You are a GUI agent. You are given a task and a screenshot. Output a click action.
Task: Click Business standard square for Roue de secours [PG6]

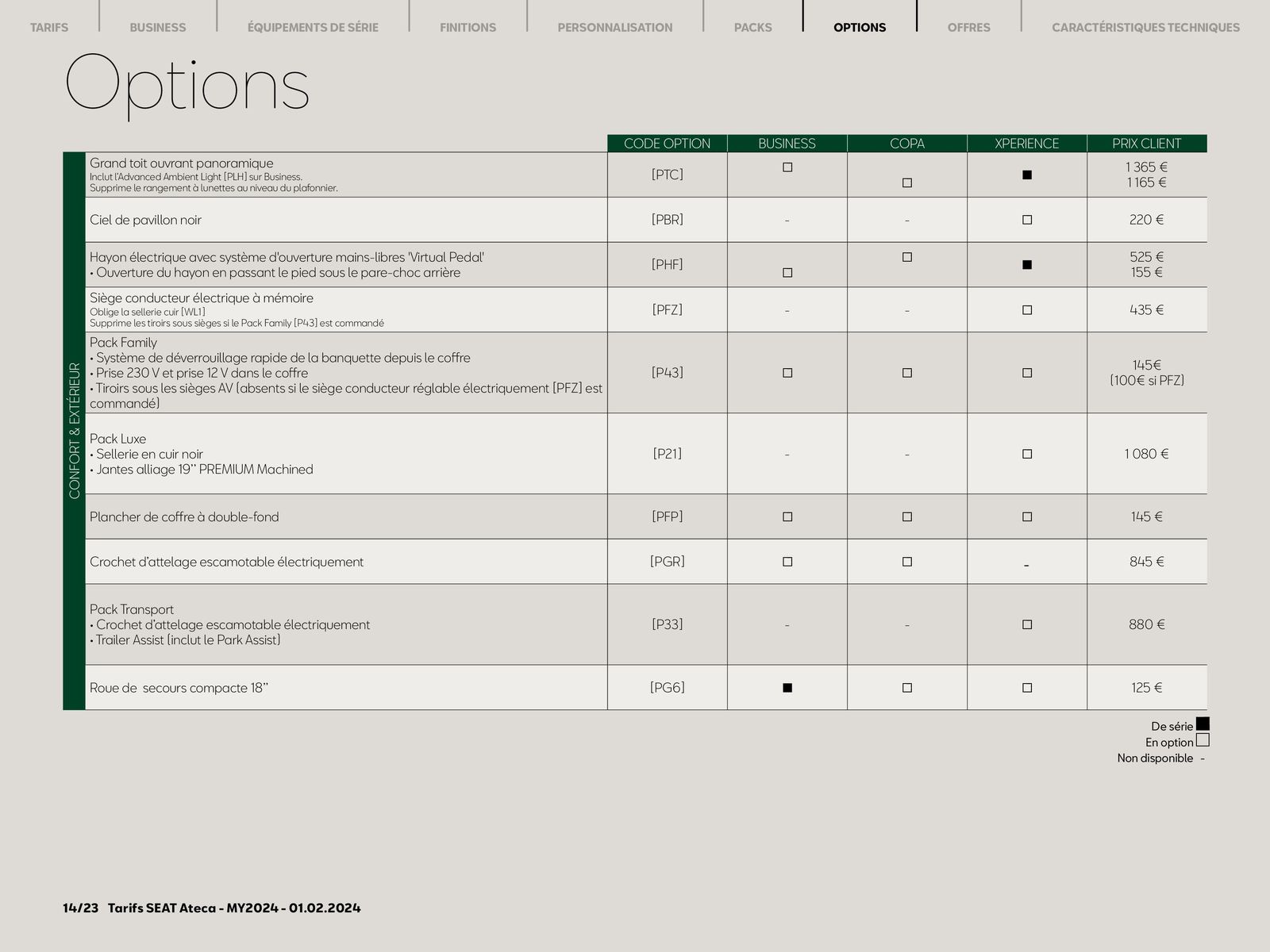coord(787,688)
